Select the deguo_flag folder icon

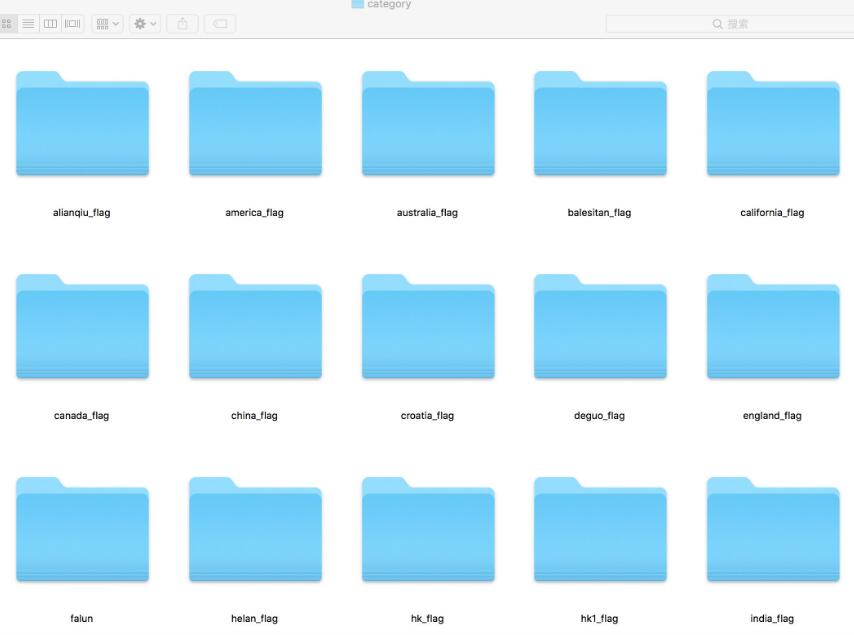tap(600, 327)
